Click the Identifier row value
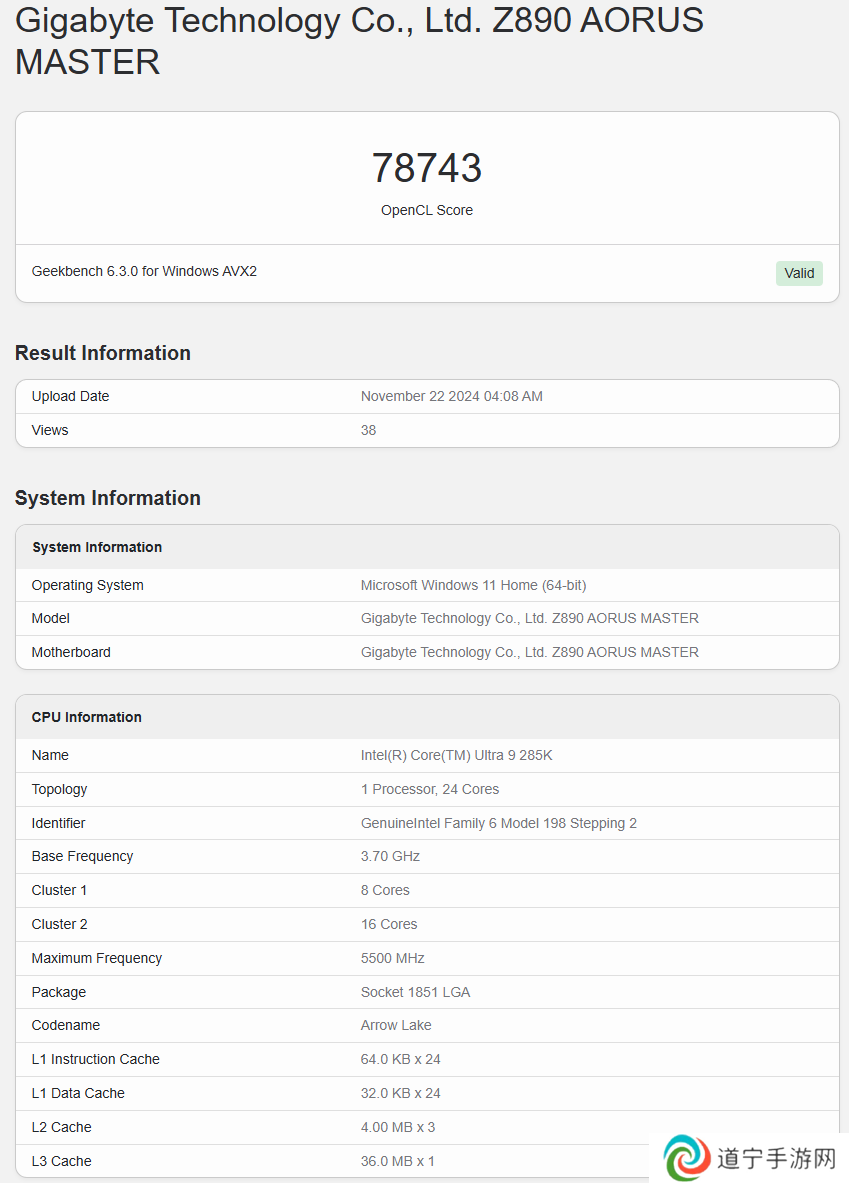The width and height of the screenshot is (849, 1183). coord(499,823)
